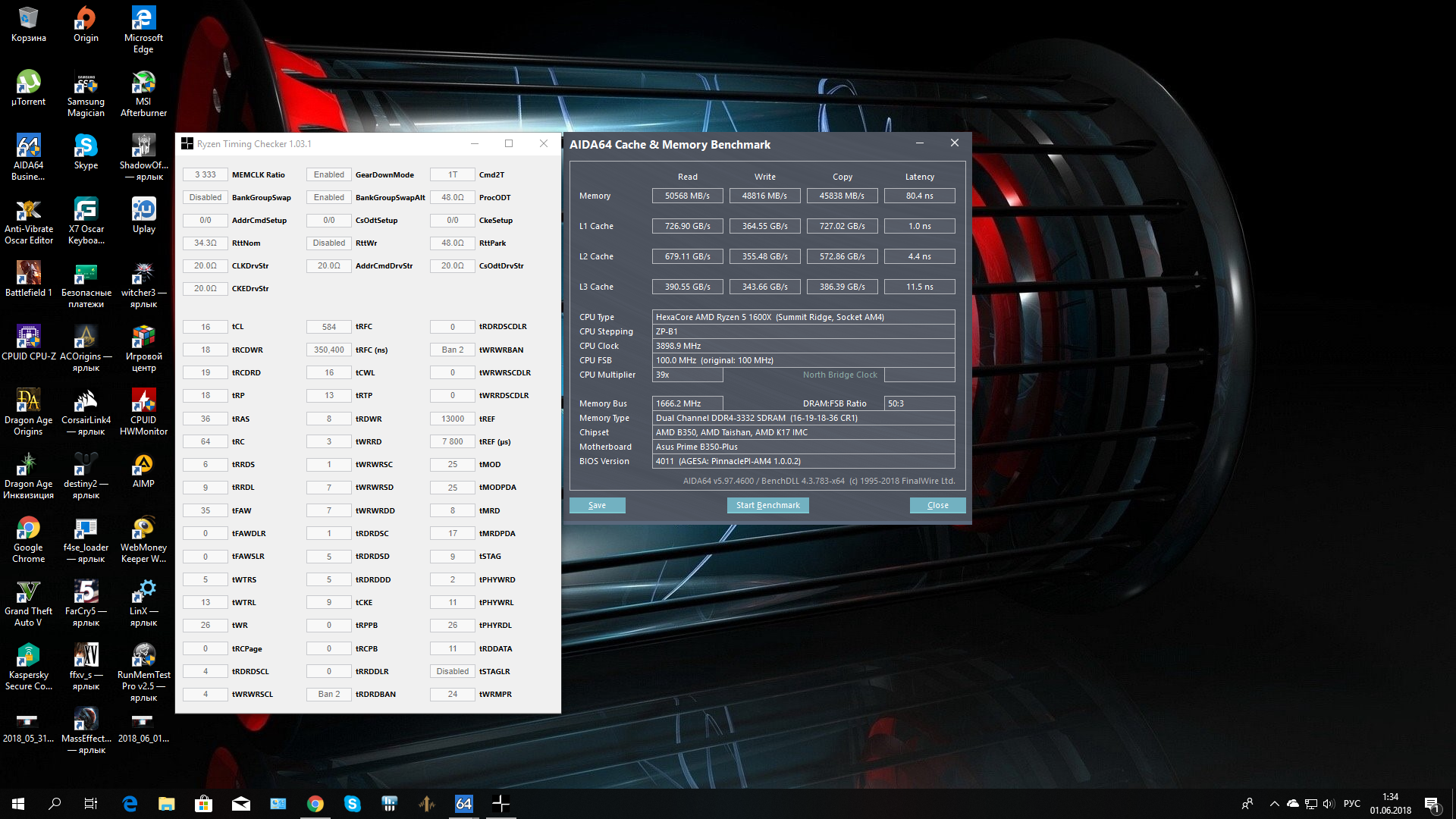
Task: Select the tCL value field
Action: 206,327
